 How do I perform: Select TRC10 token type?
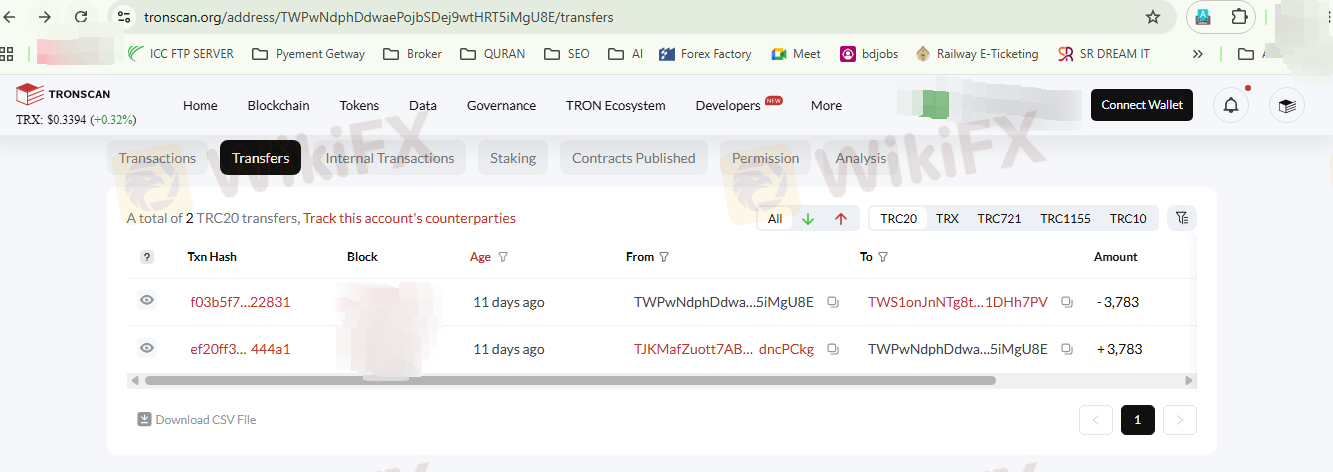pyautogui.click(x=1128, y=218)
